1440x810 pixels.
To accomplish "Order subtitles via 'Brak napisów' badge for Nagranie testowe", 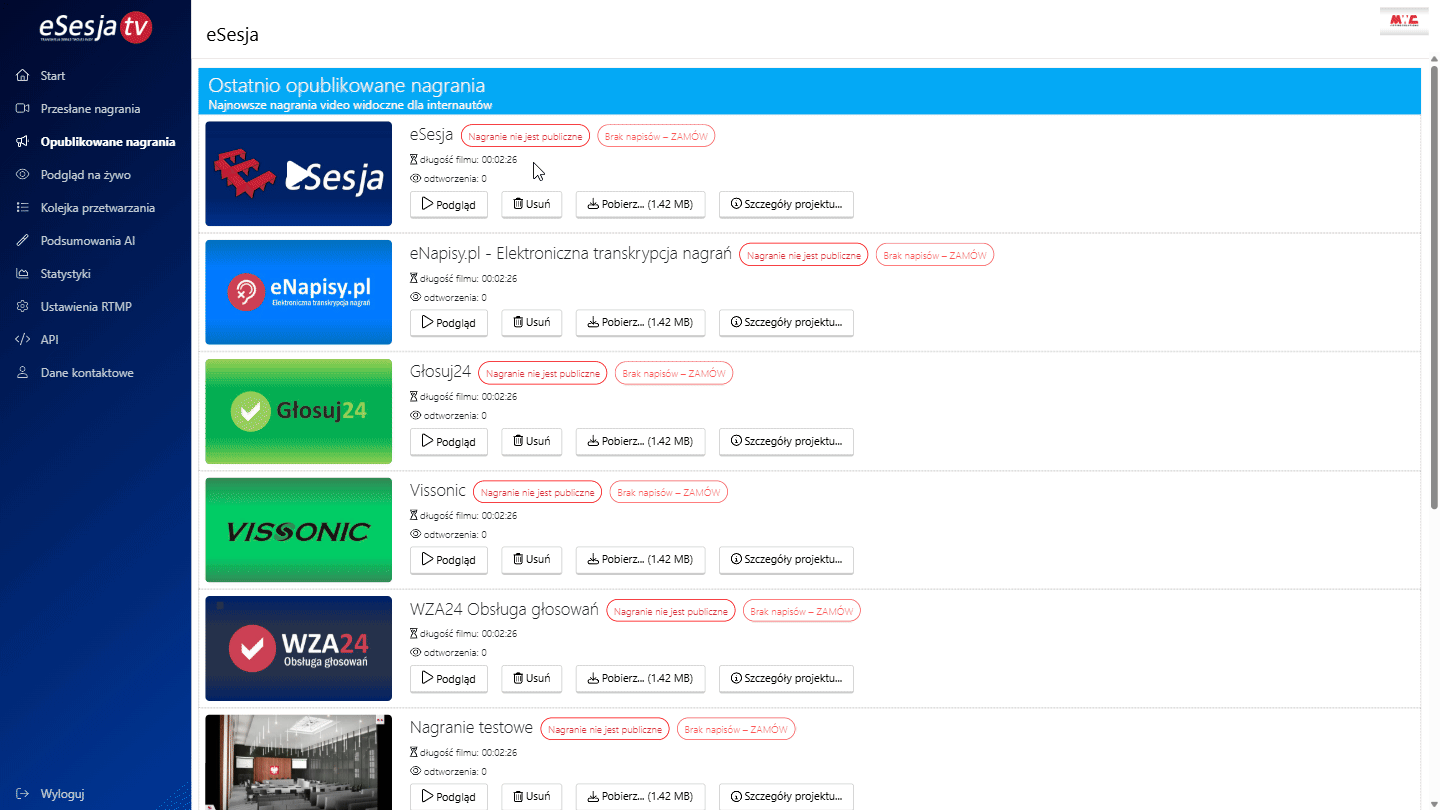I will pos(736,729).
